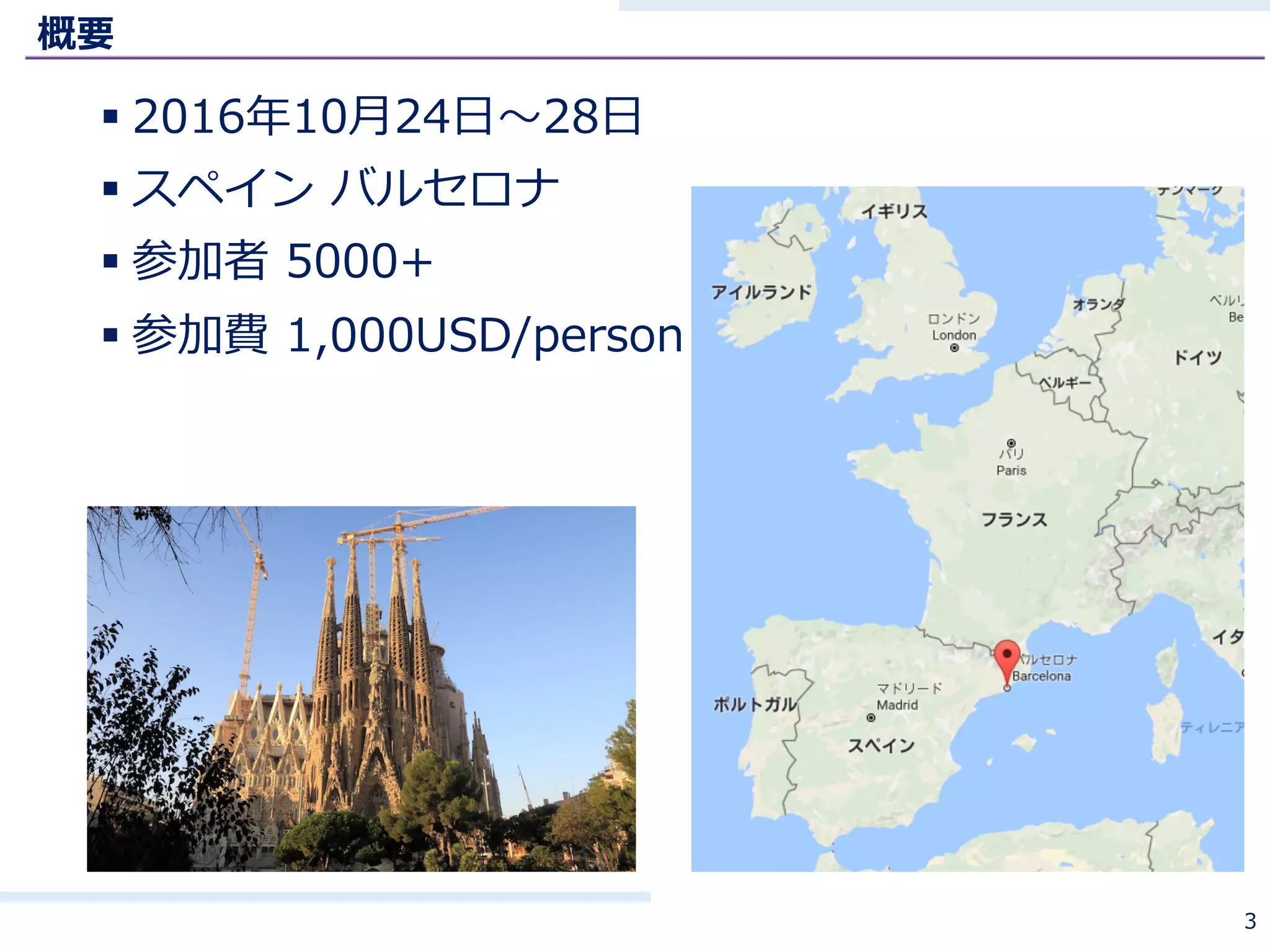Click the フランス country label
The image size is (1270, 952).
(1015, 519)
